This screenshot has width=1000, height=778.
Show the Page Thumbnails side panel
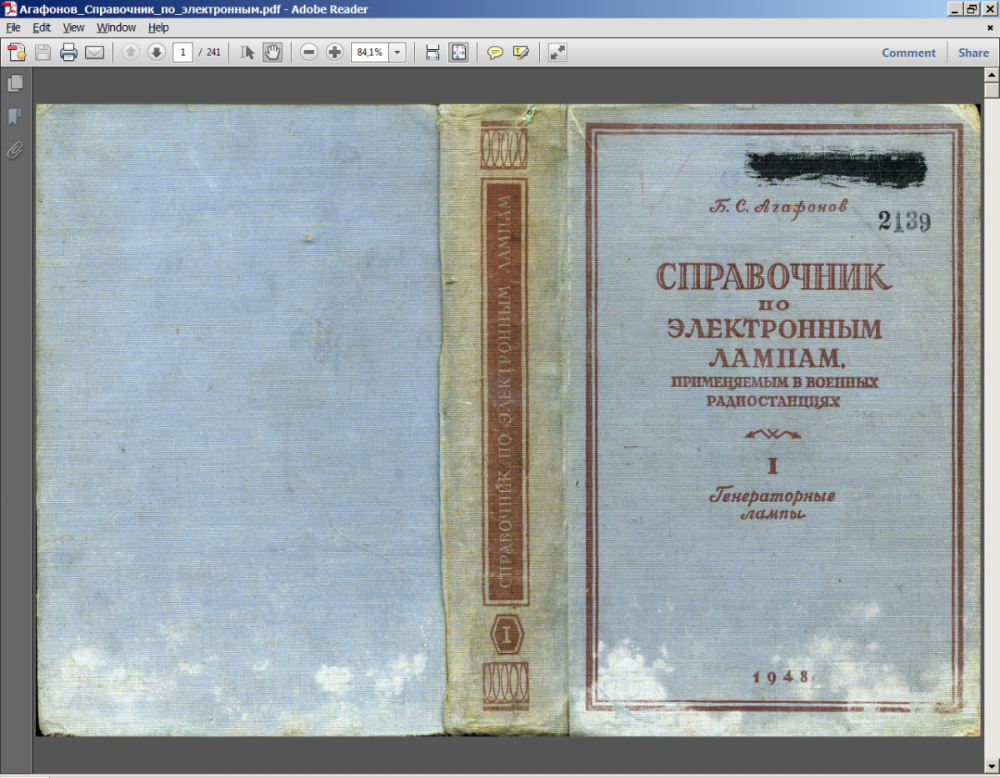15,84
